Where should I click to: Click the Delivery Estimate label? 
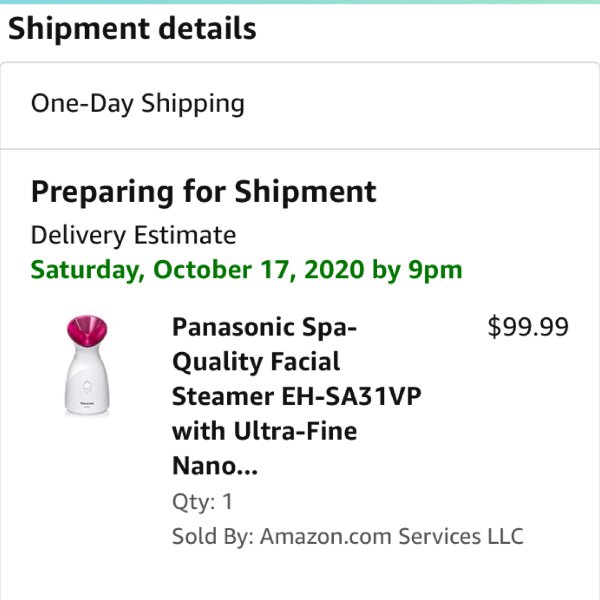[133, 235]
